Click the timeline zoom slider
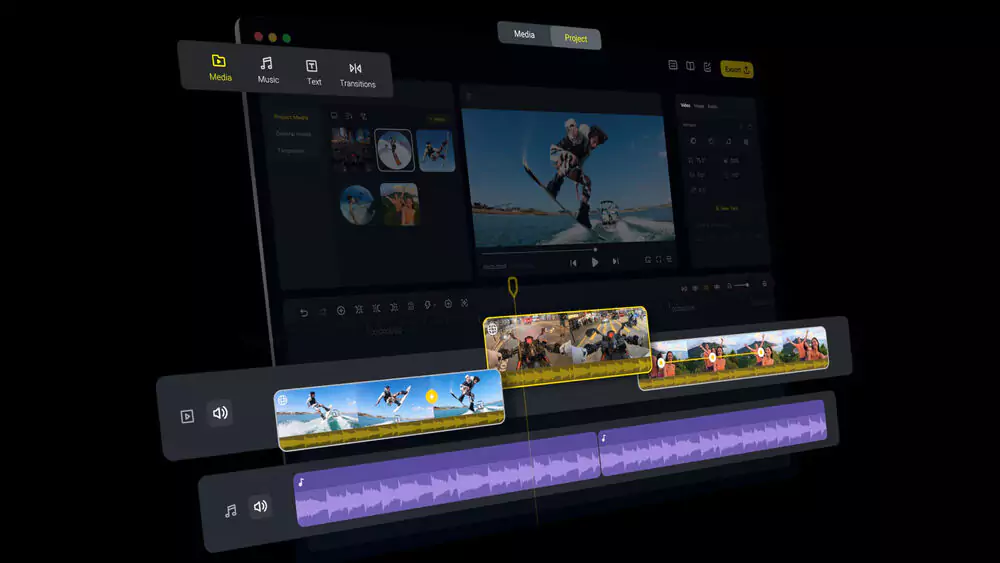 tap(742, 286)
